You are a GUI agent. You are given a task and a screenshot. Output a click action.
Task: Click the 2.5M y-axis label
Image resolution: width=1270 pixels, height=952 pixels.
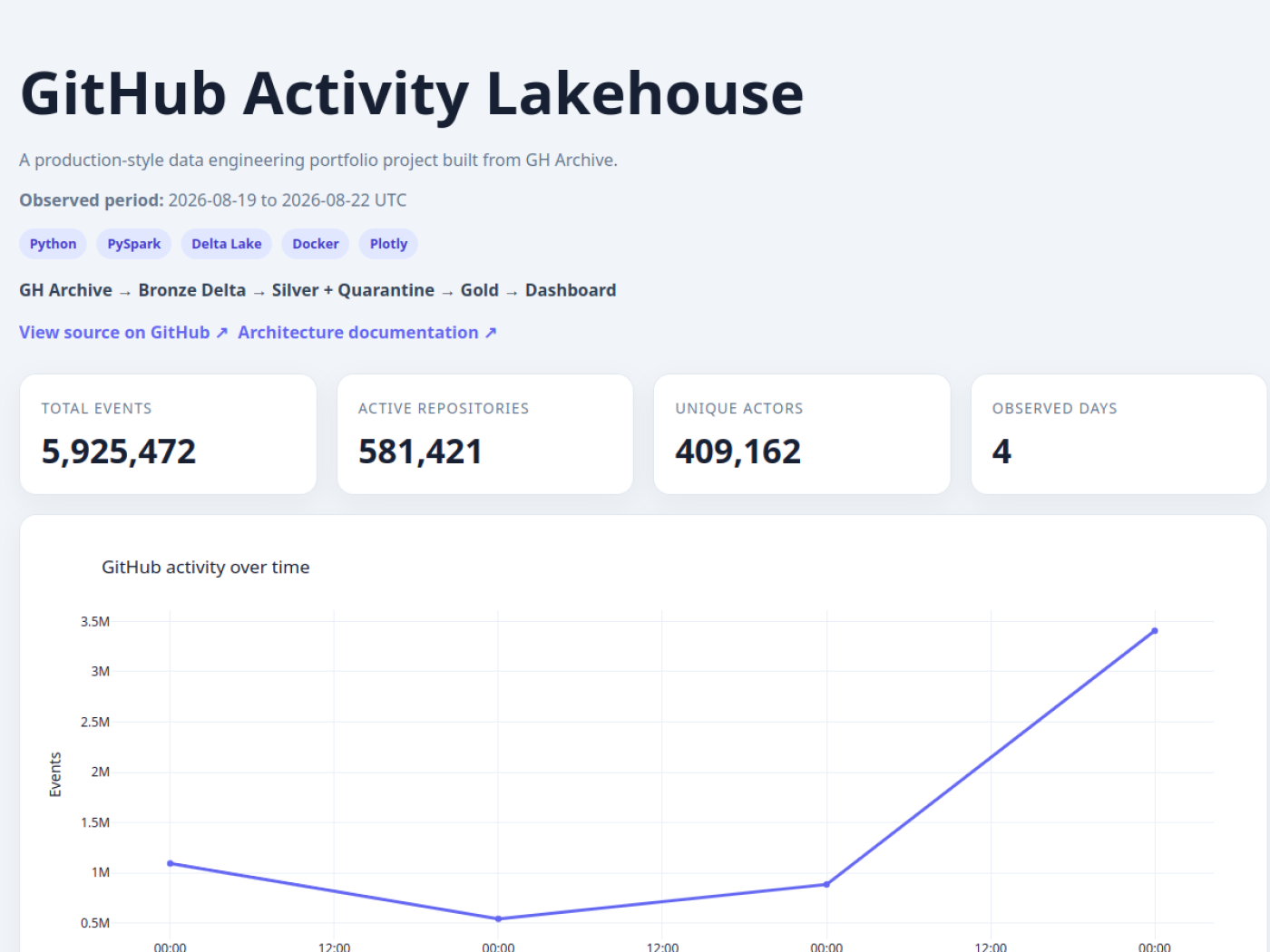tap(95, 723)
